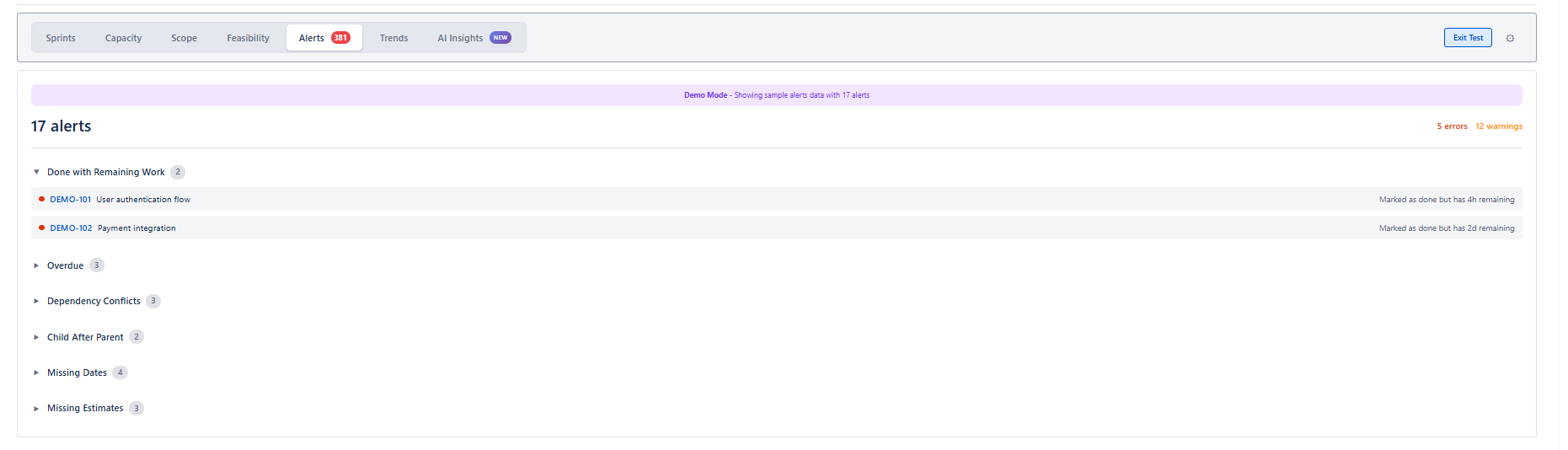Click the red dot beside DEMO-101

coord(41,200)
